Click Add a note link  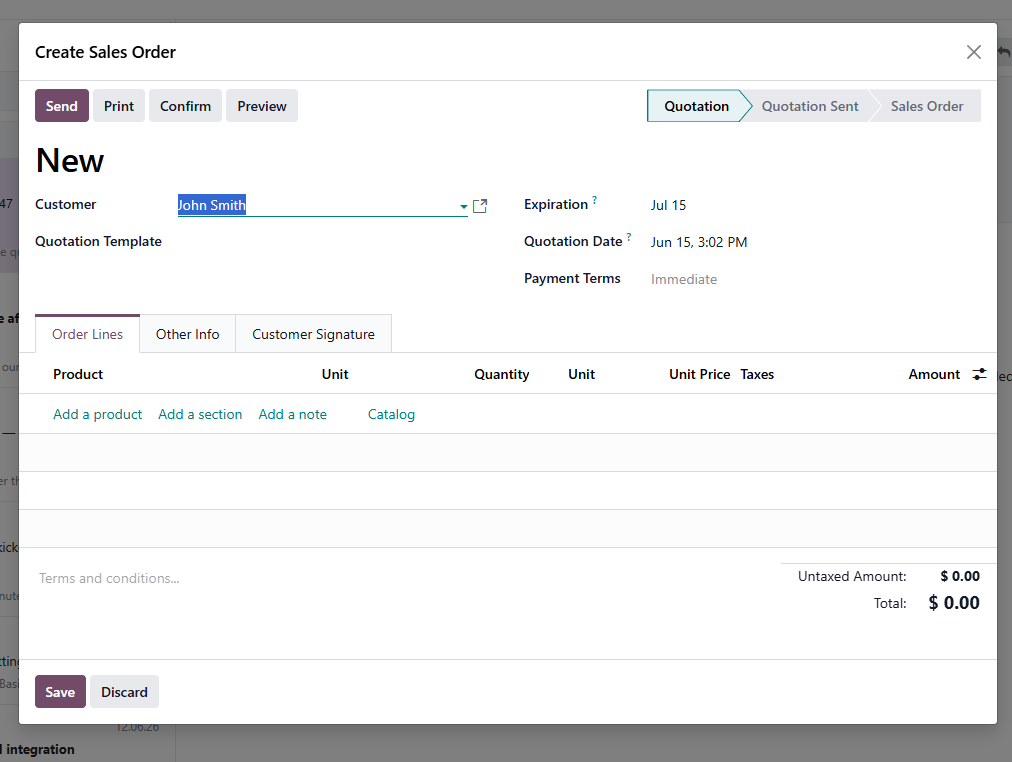[x=292, y=414]
